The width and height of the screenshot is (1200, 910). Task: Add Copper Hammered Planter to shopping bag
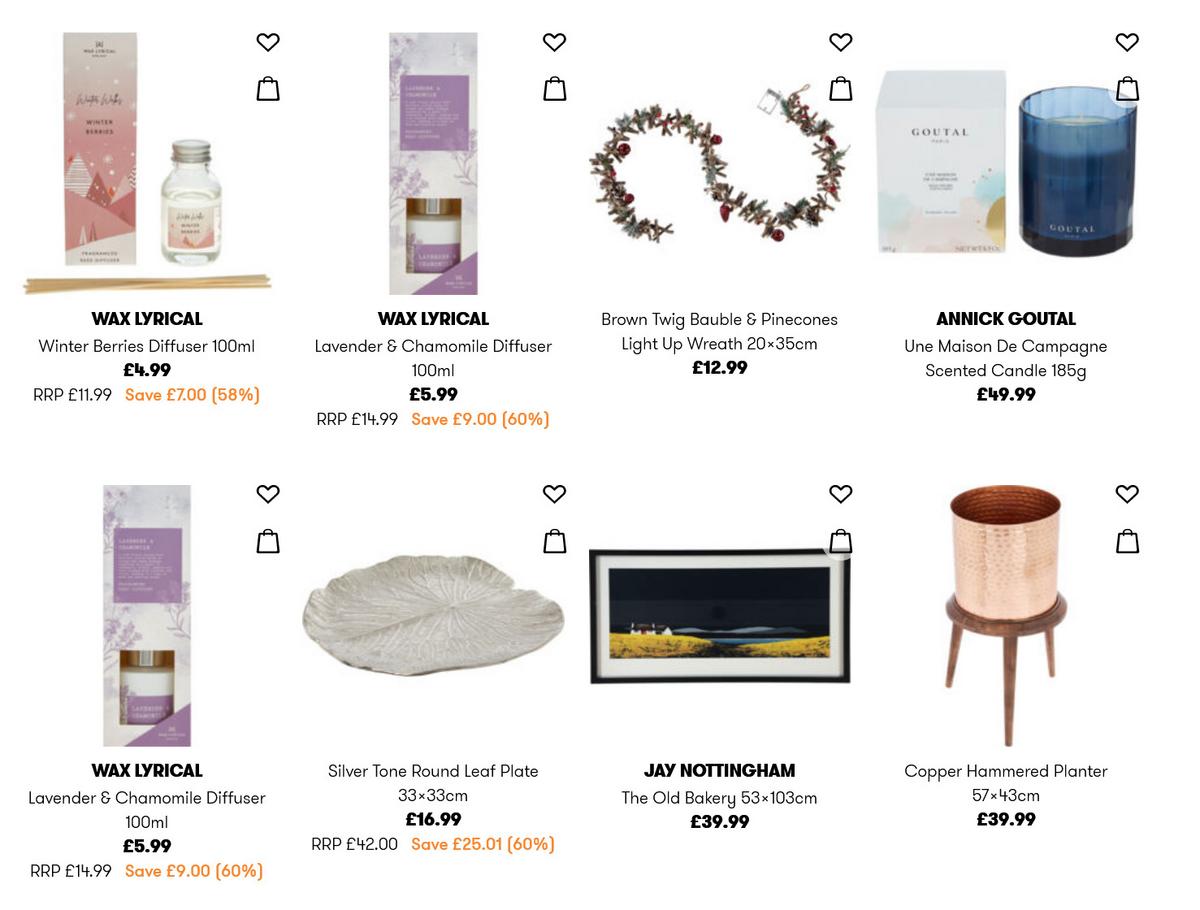coord(1126,540)
